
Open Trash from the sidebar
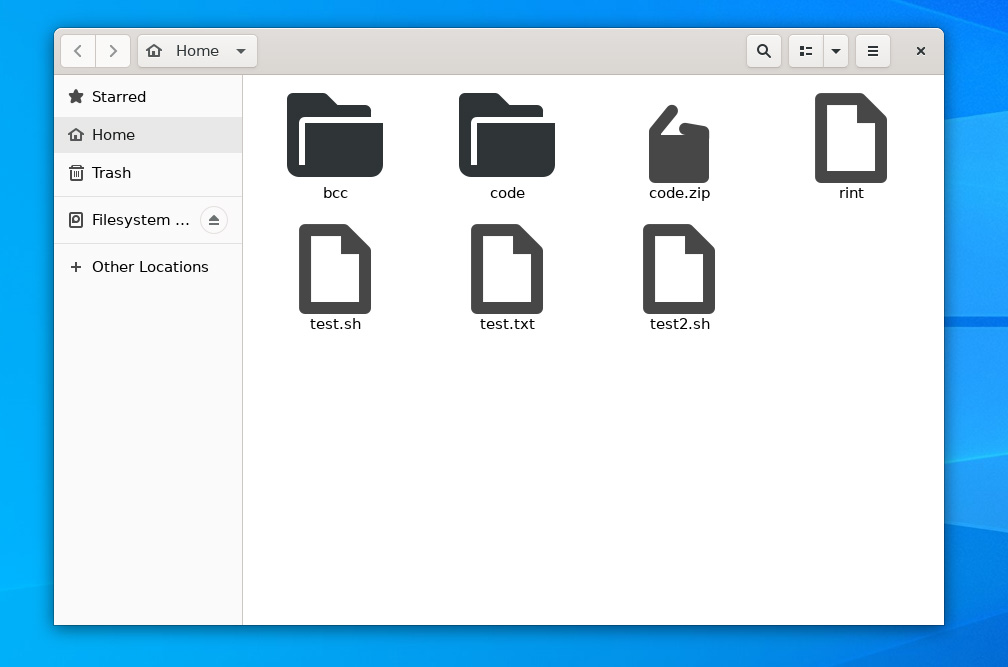(111, 173)
